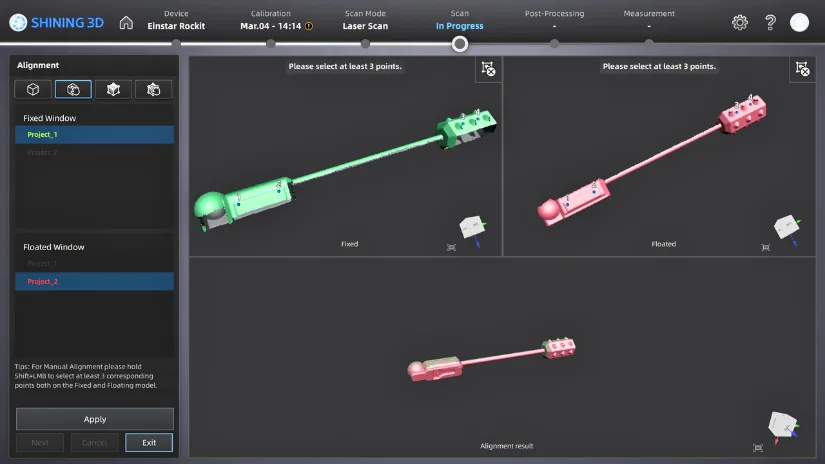Fit view icon in Floated window
Image resolution: width=825 pixels, height=464 pixels.
point(766,247)
